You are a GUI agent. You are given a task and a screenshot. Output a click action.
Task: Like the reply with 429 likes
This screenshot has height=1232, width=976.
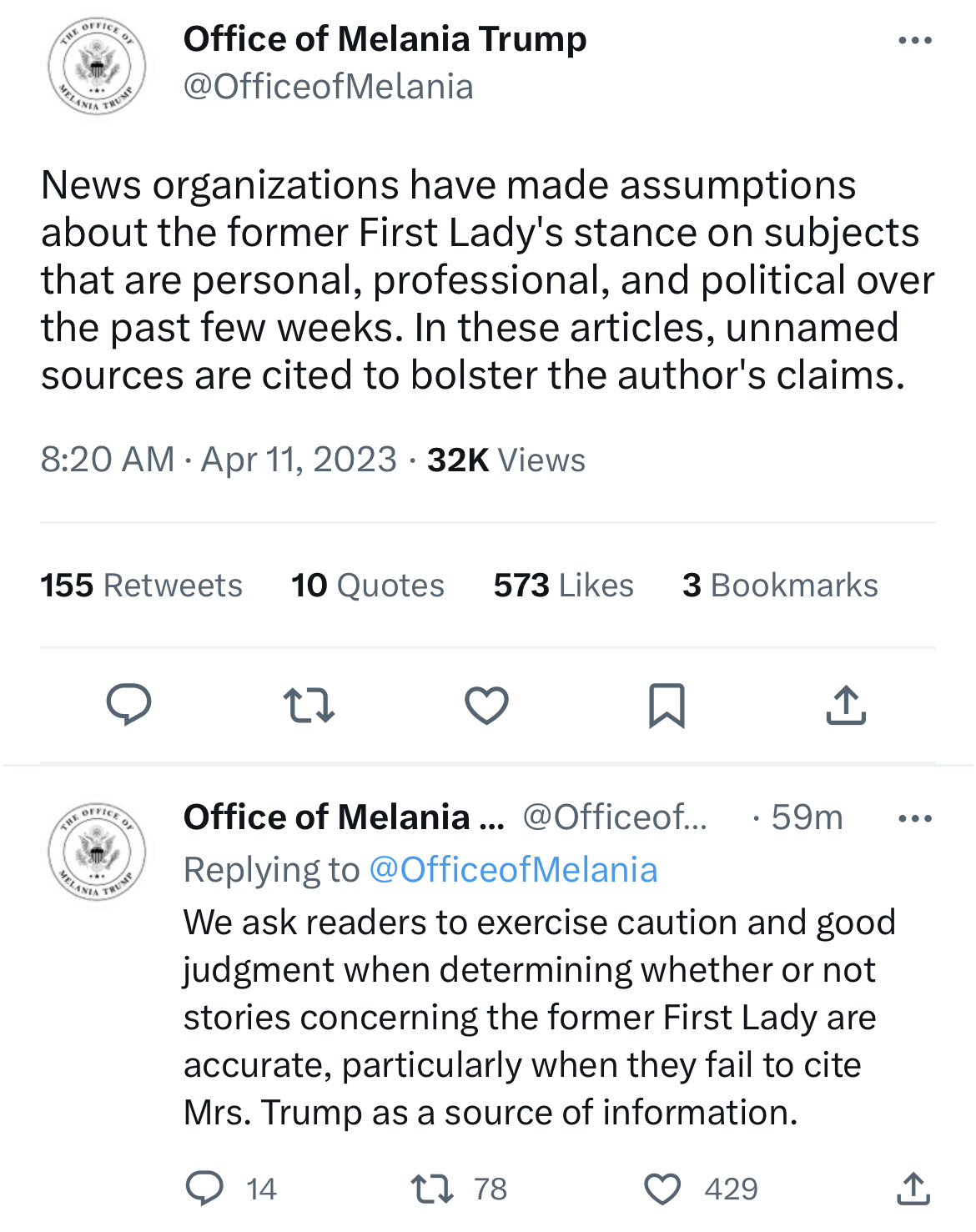point(663,1189)
